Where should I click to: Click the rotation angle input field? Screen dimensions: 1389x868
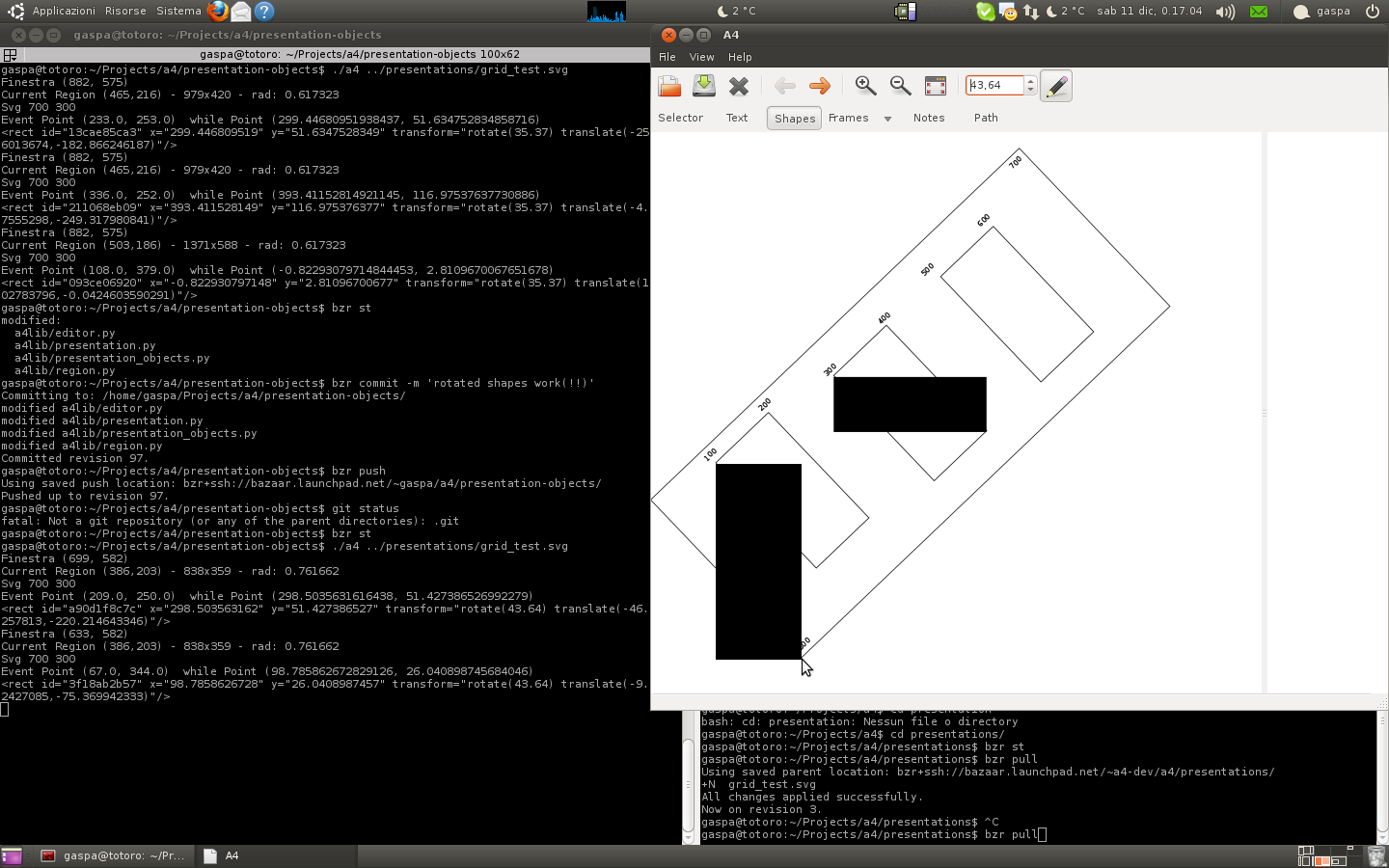(994, 86)
